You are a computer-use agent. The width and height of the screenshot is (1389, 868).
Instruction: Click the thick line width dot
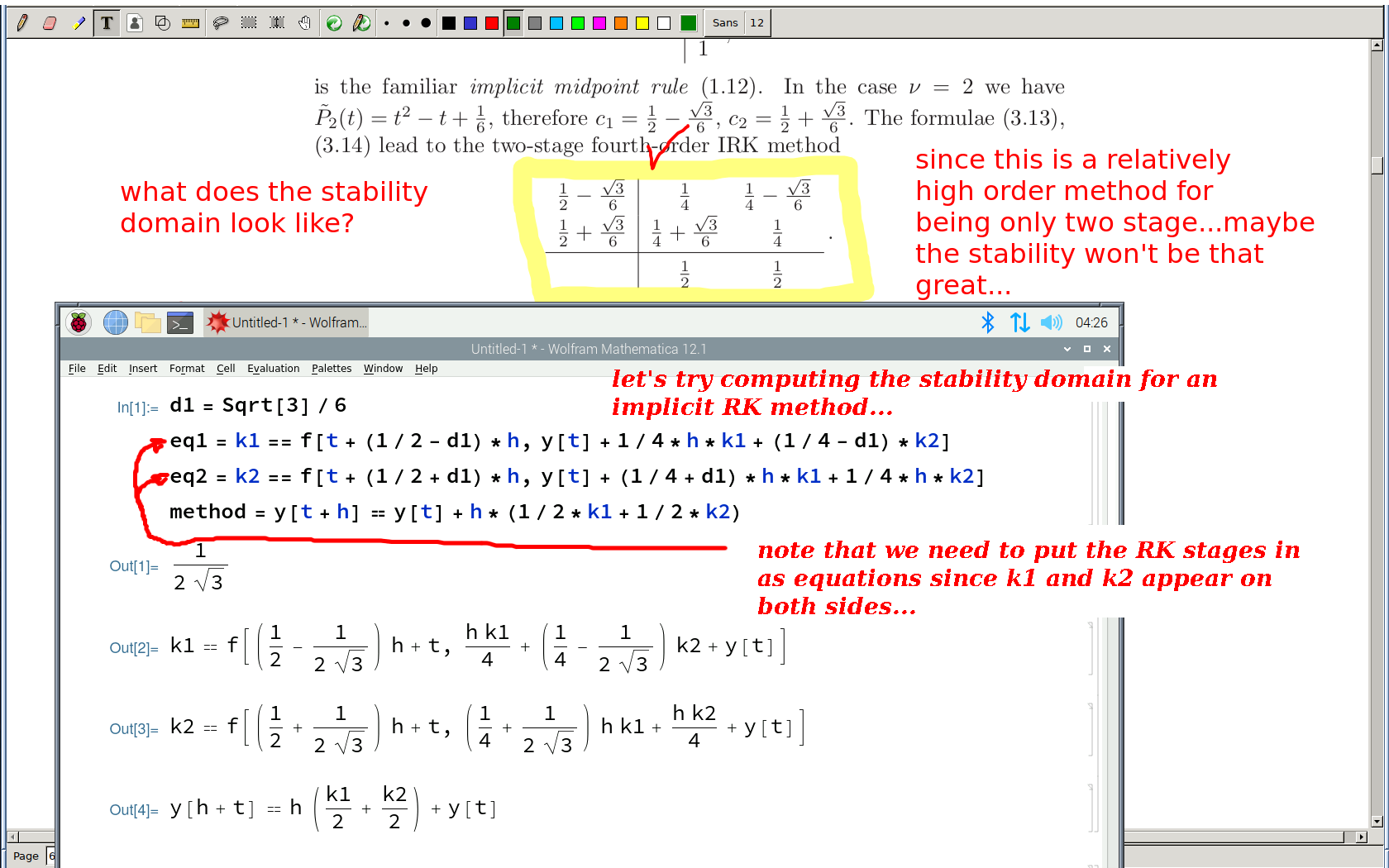pos(426,23)
